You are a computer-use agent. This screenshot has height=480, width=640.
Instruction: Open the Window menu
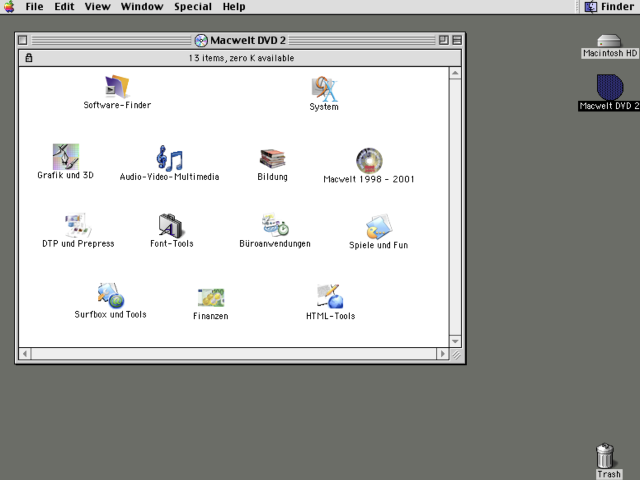tap(142, 7)
